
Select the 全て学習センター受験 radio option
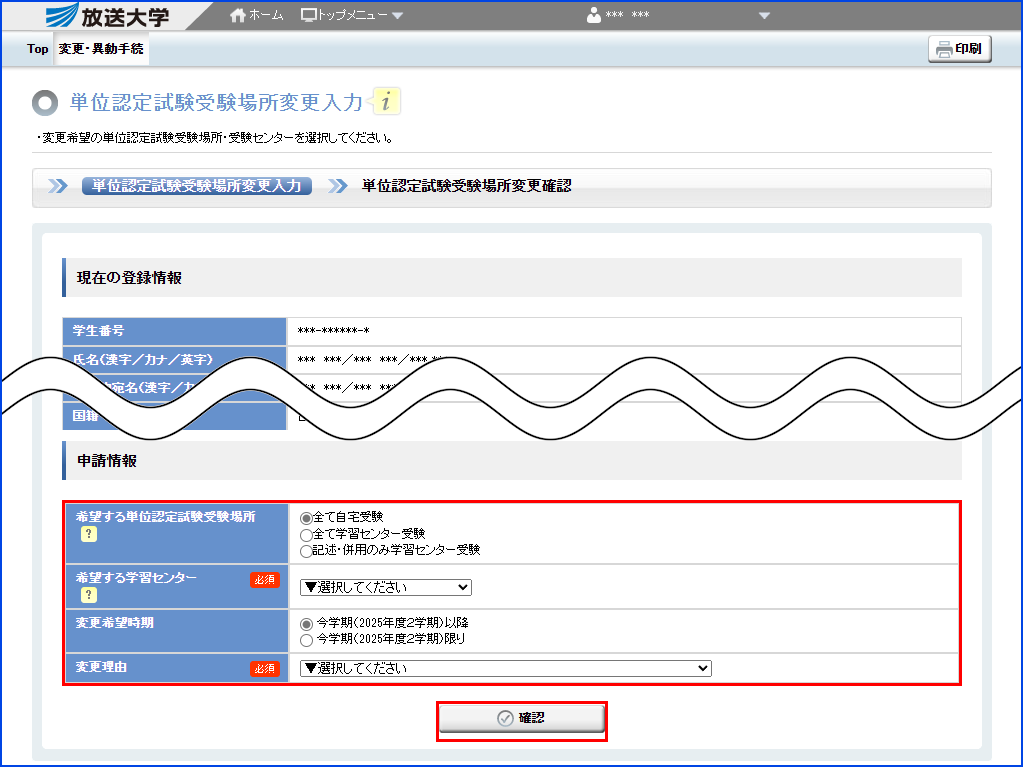click(x=307, y=534)
